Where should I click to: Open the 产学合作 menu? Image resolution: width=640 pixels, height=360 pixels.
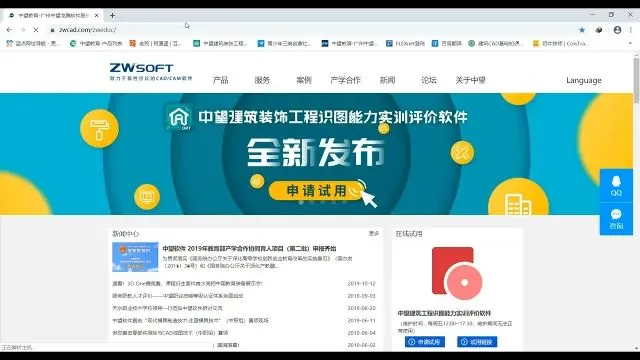point(345,80)
